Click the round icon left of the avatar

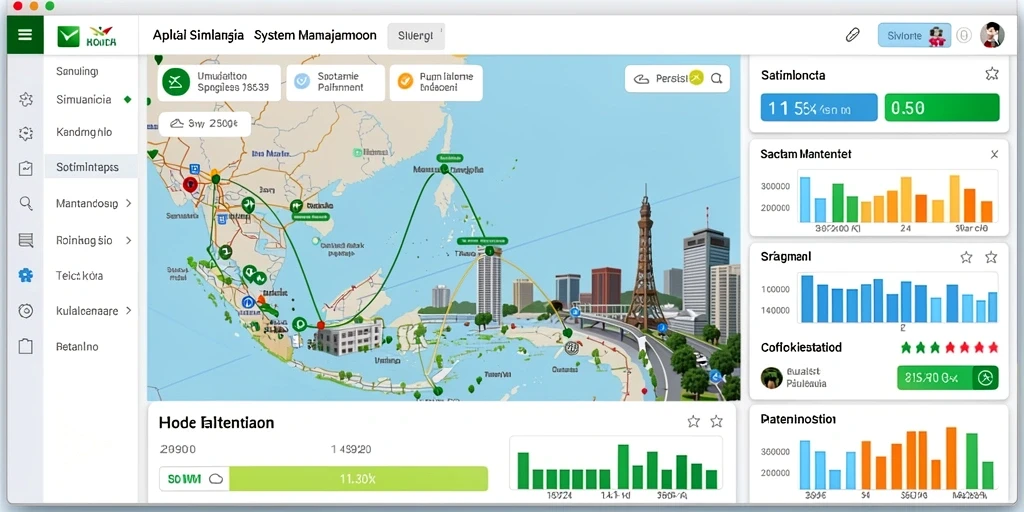[x=964, y=35]
